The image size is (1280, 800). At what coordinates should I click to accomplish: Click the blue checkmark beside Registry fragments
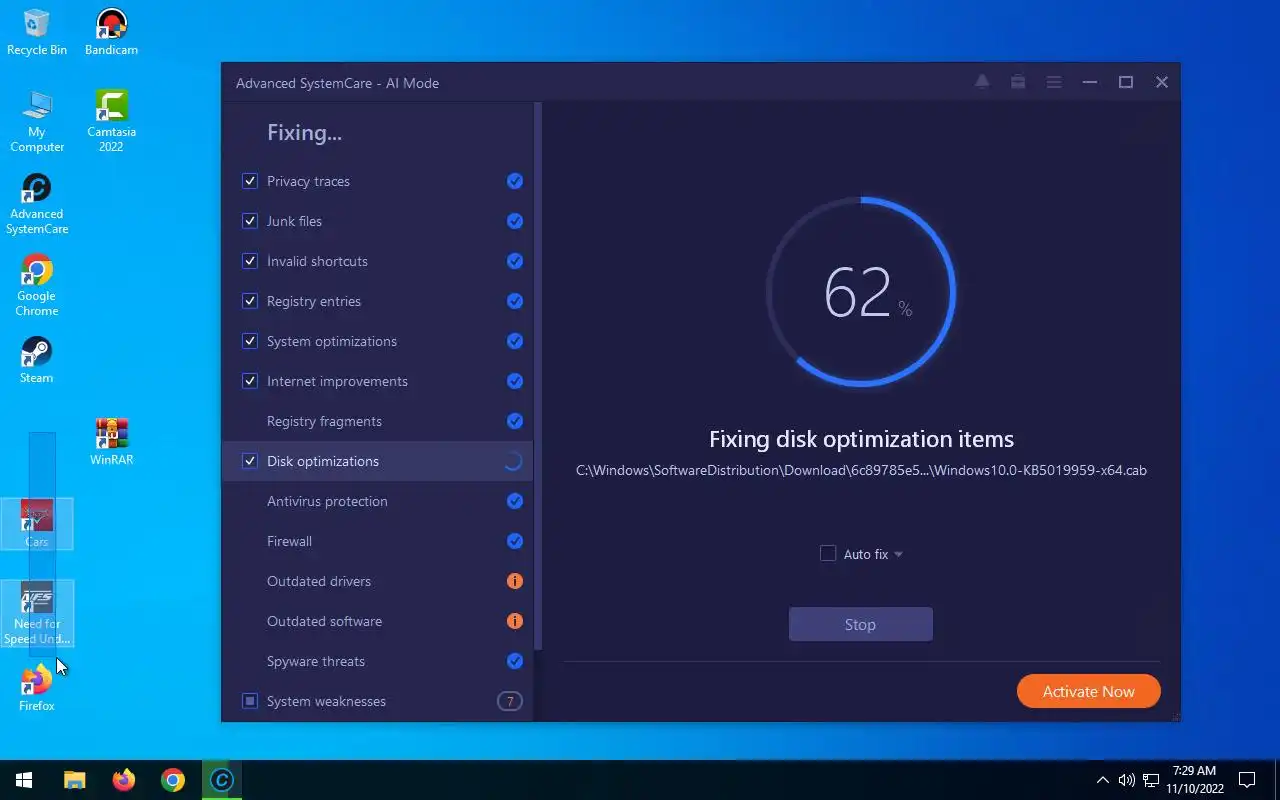click(x=515, y=421)
